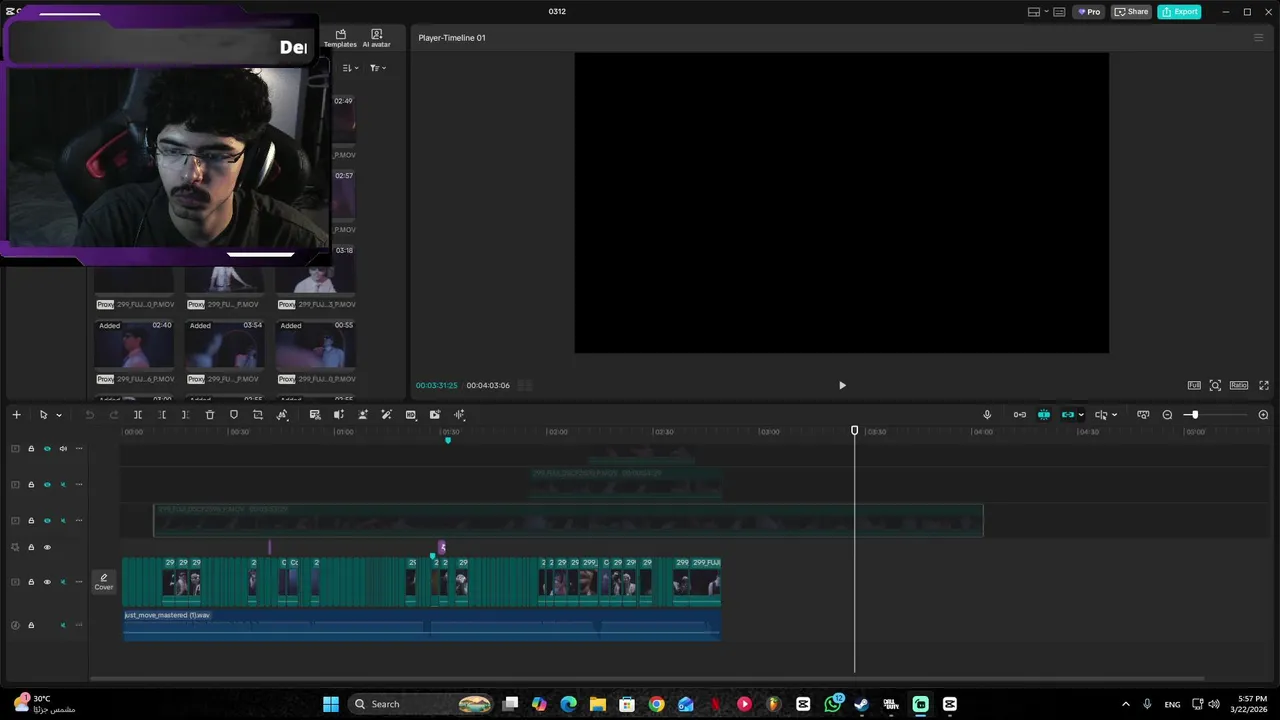The height and width of the screenshot is (720, 1280).
Task: Open the Windows Start menu
Action: tap(331, 704)
